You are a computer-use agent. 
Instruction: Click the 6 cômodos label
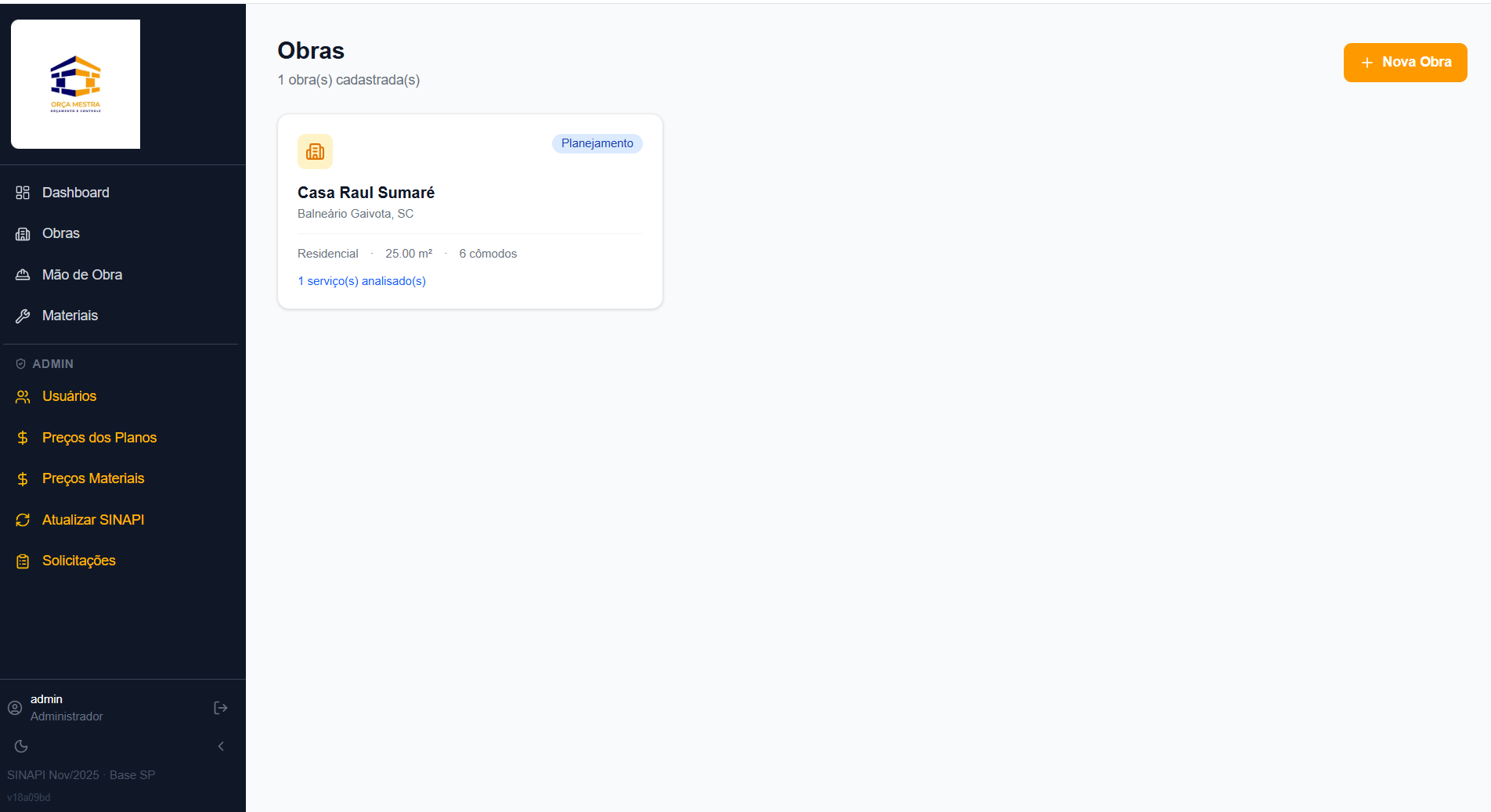tap(488, 254)
